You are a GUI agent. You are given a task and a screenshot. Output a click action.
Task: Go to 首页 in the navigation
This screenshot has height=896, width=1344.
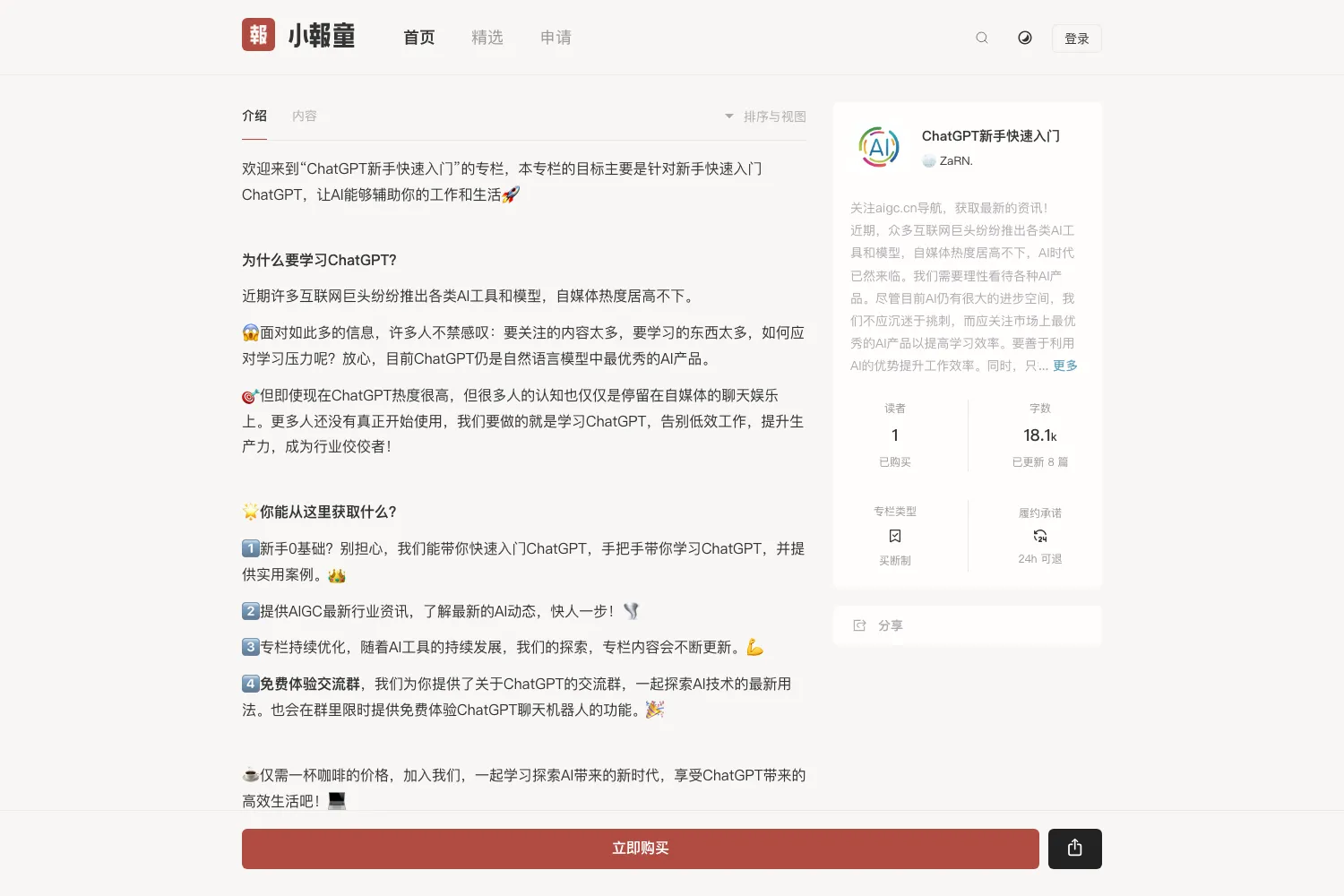(419, 38)
